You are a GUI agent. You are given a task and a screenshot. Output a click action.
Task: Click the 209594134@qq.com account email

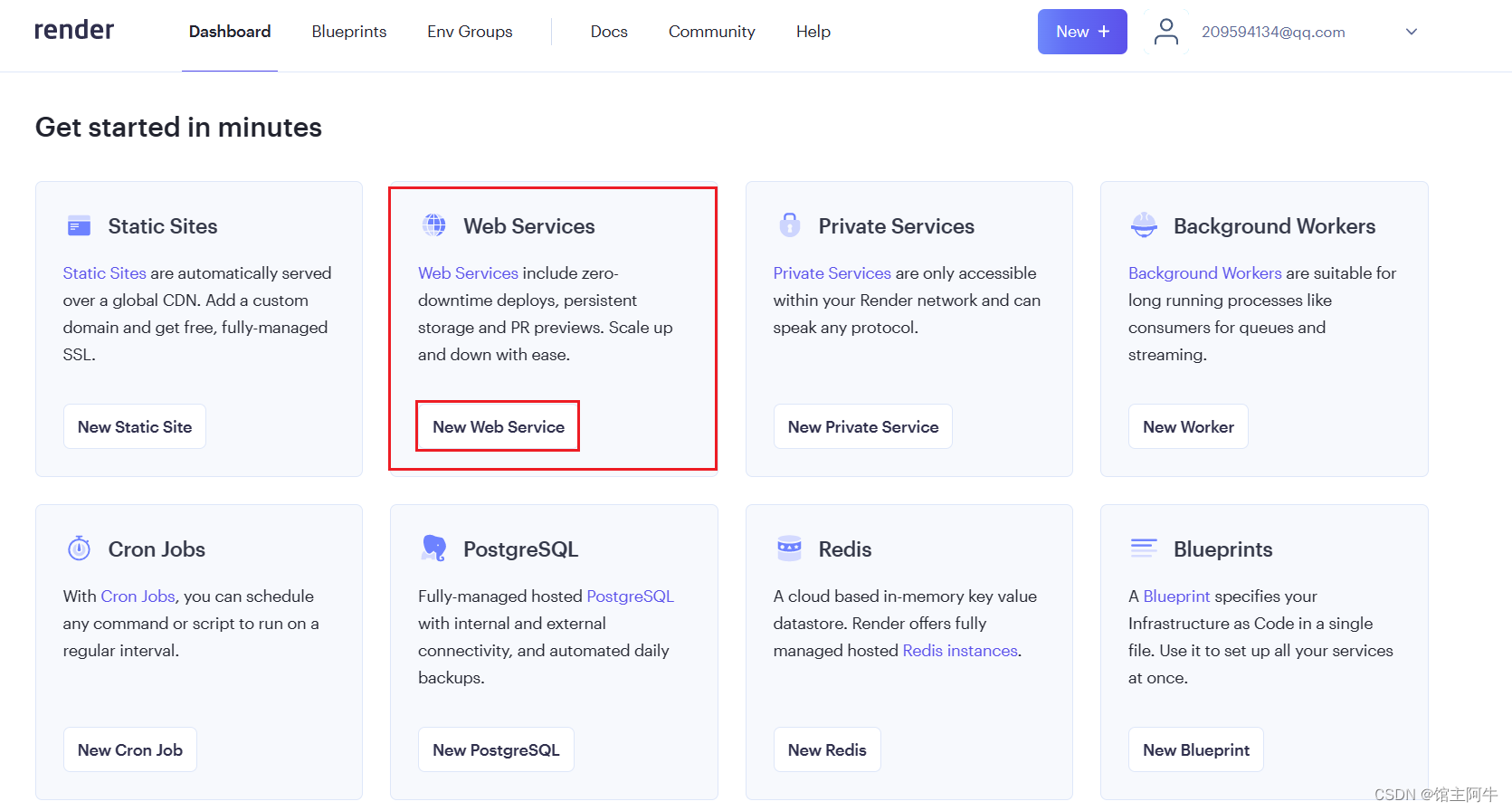[x=1273, y=32]
